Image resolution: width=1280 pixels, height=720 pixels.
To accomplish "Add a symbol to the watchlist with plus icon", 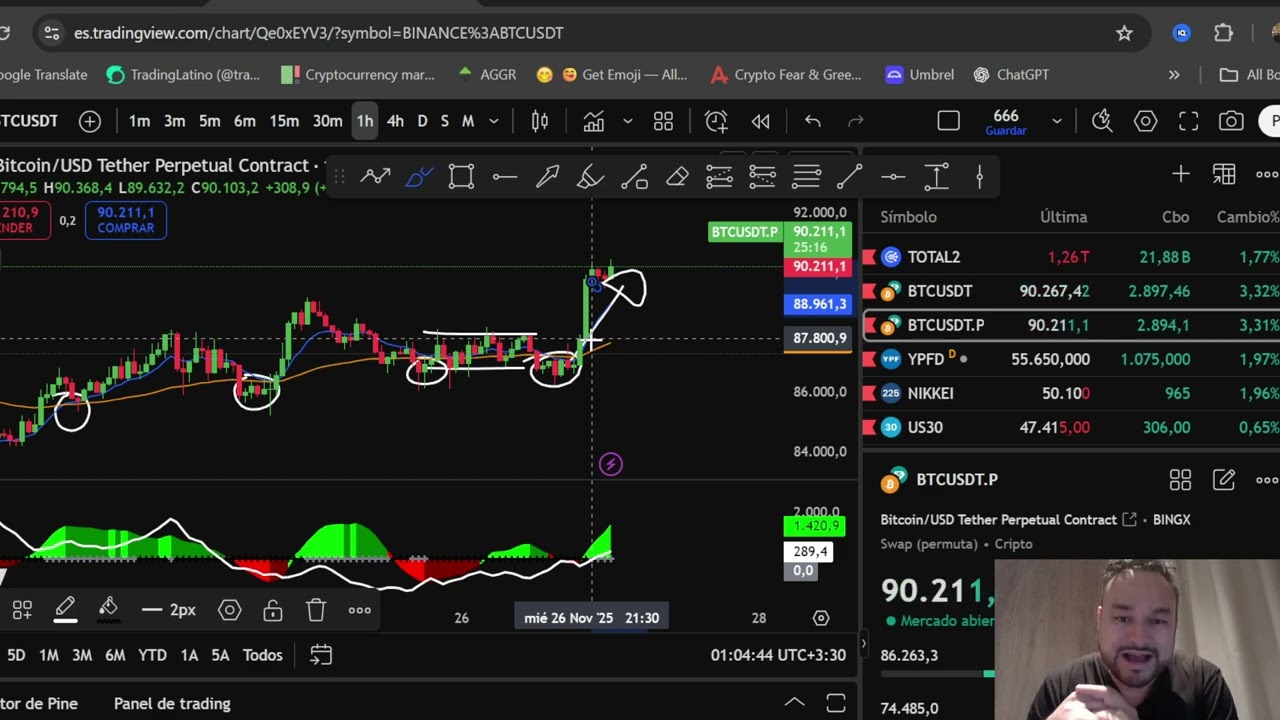I will (x=1181, y=175).
